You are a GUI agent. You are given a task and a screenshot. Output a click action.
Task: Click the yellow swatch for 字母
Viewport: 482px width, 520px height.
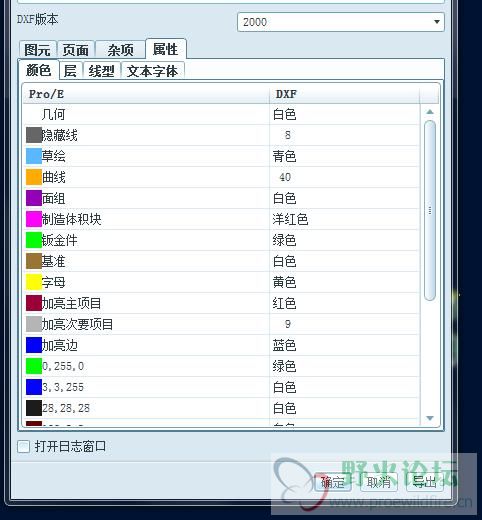(34, 282)
